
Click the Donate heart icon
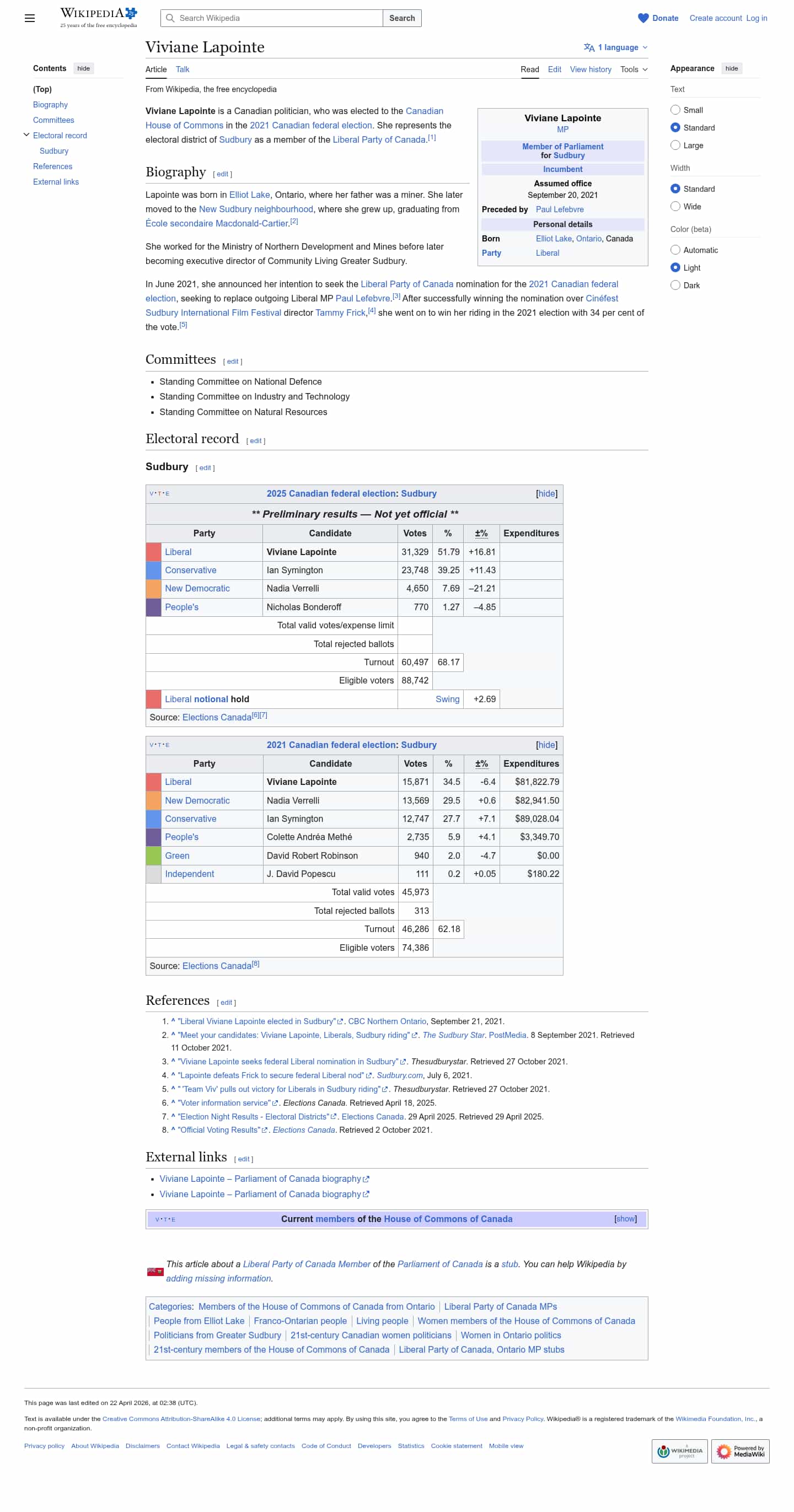click(x=642, y=18)
